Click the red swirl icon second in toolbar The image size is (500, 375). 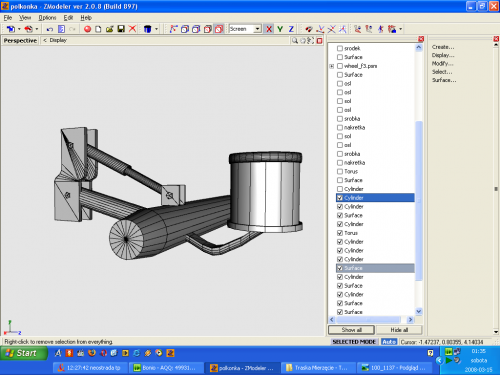point(29,29)
